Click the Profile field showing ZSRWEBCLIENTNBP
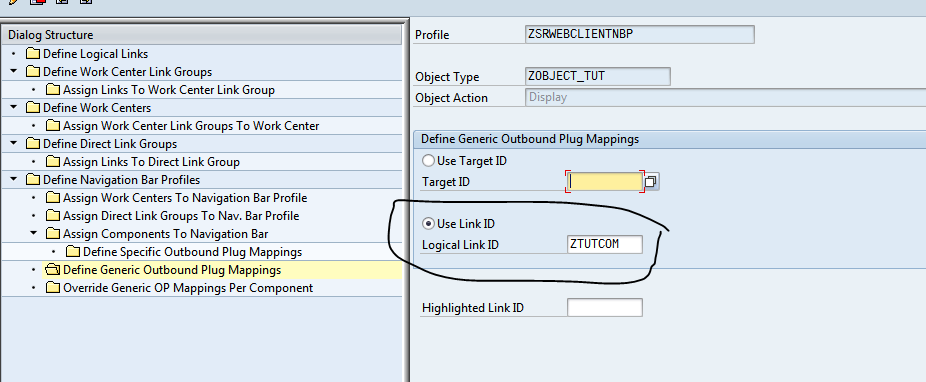 click(640, 34)
